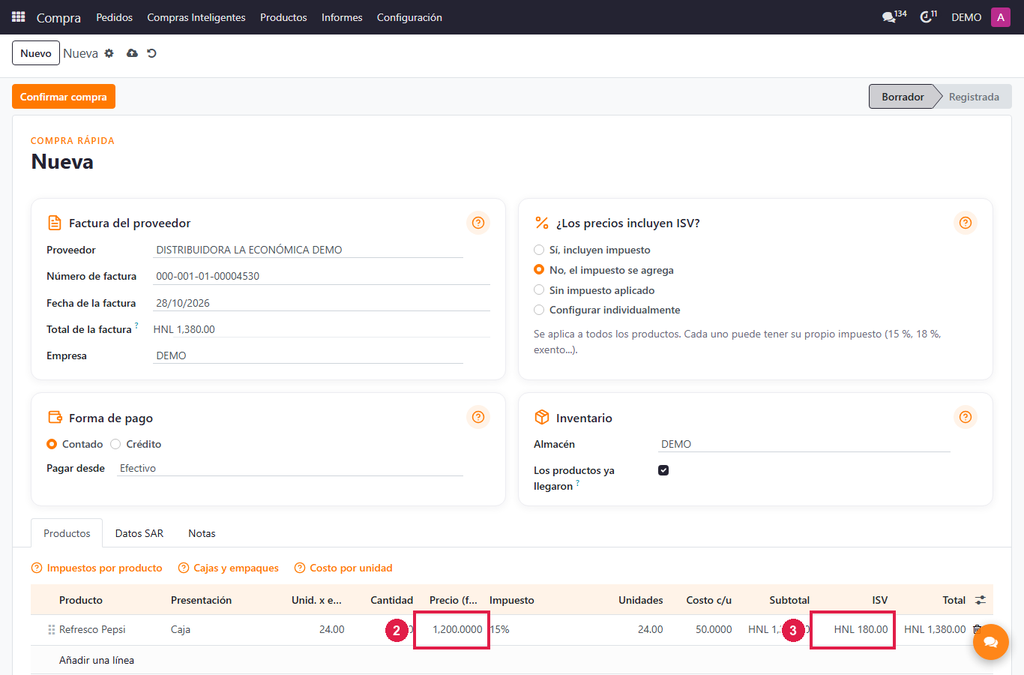Open Empresa field dropdown
The height and width of the screenshot is (675, 1024).
tap(308, 356)
